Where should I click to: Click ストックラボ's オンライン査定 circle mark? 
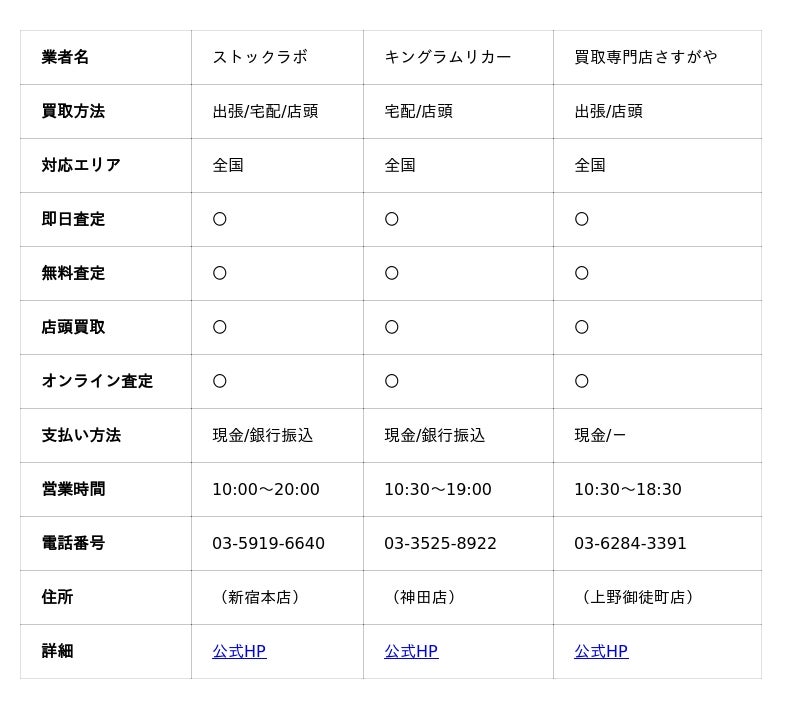click(x=220, y=382)
